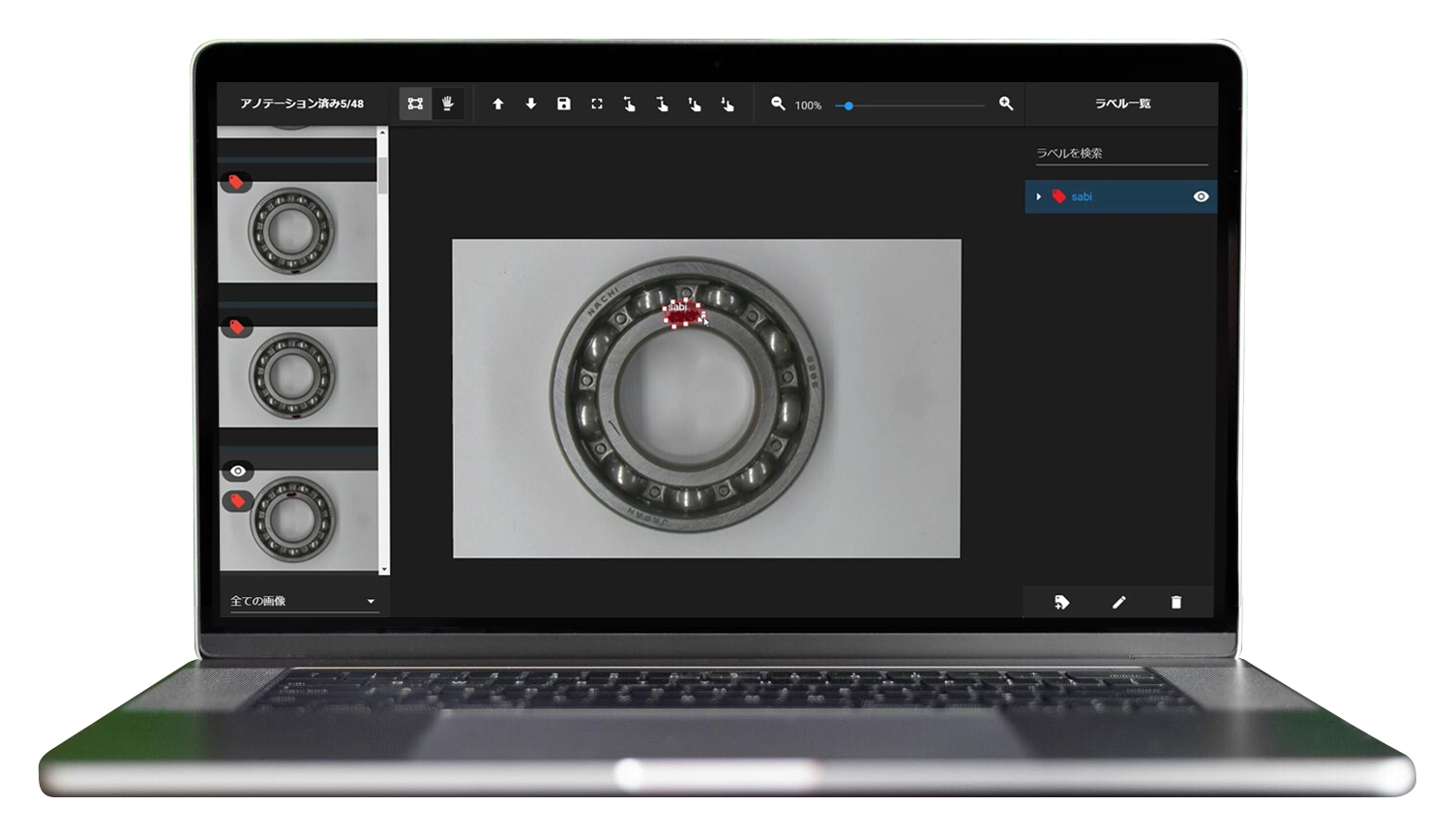Click the swipe-right gesture icon
The width and height of the screenshot is (1456, 836).
click(x=662, y=104)
